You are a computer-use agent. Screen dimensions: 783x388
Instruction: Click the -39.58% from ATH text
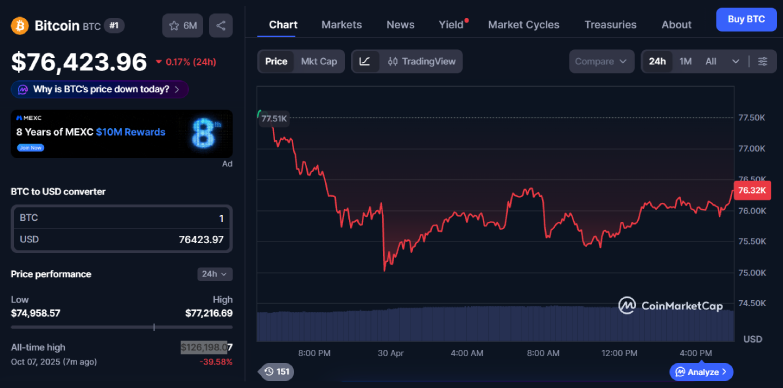[217, 362]
